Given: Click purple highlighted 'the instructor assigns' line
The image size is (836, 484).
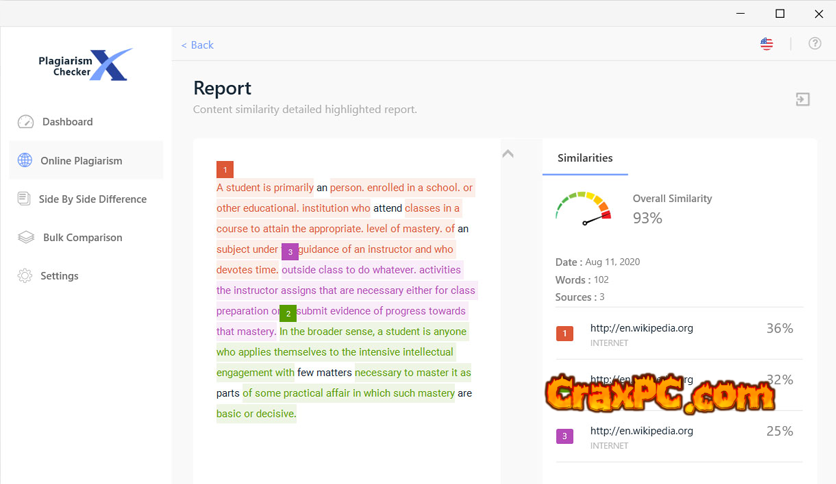Looking at the screenshot, I should point(345,290).
